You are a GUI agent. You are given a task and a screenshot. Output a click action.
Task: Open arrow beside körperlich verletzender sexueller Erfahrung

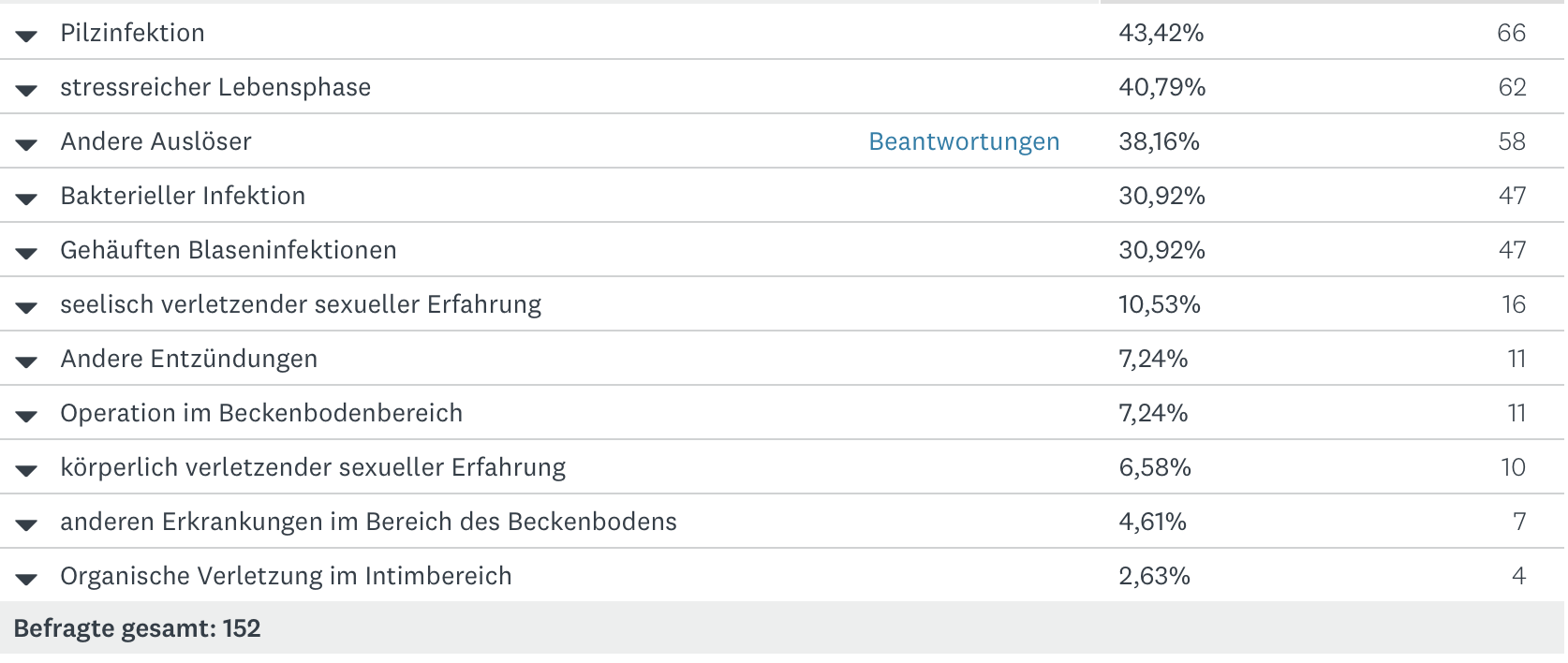(x=26, y=470)
